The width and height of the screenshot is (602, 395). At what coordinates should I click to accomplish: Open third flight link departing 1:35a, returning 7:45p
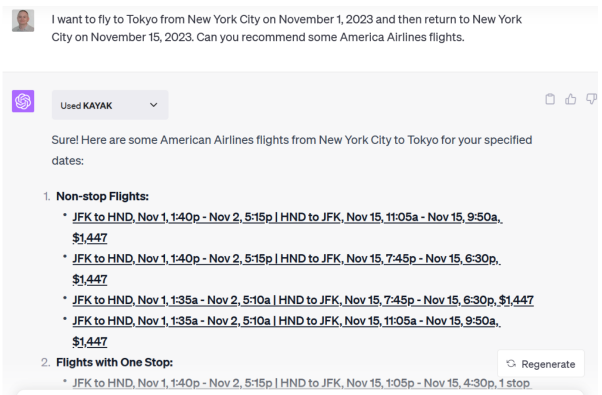[303, 300]
